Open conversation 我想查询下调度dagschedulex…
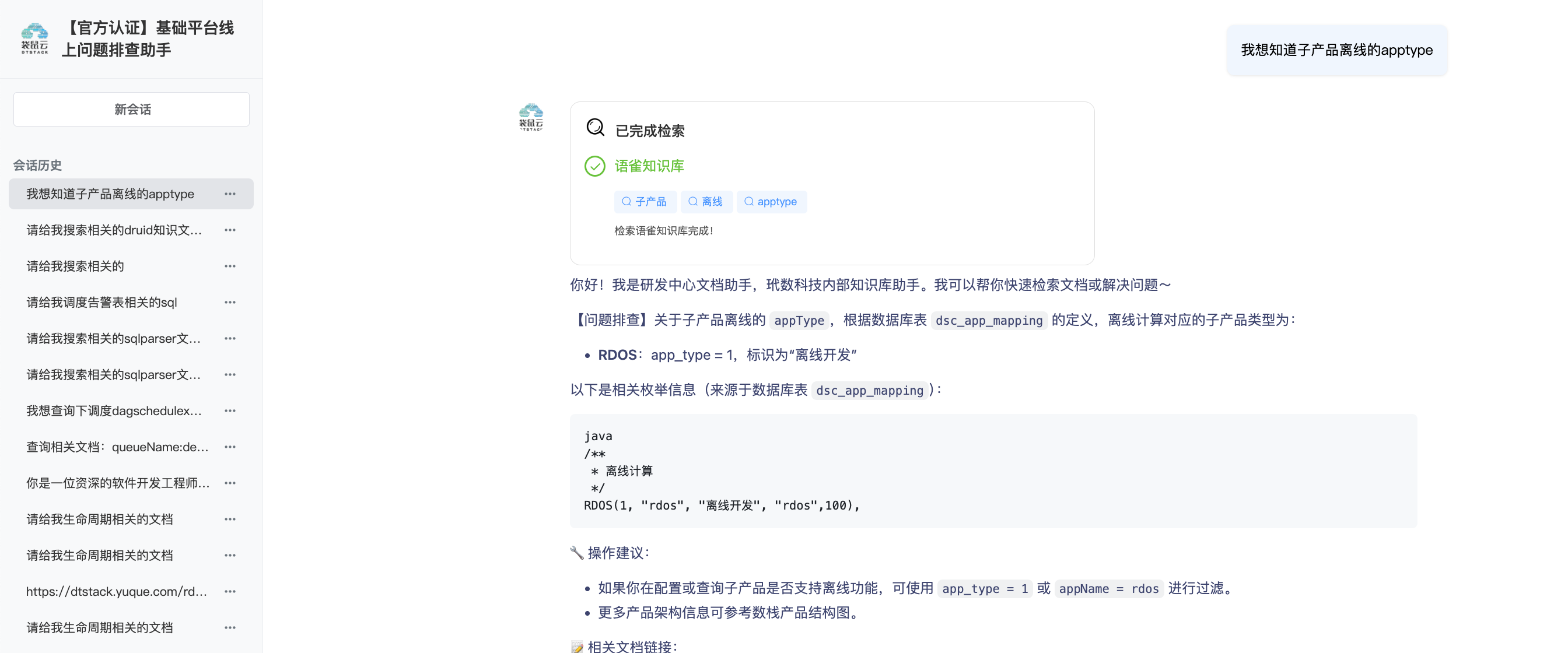 click(x=131, y=411)
